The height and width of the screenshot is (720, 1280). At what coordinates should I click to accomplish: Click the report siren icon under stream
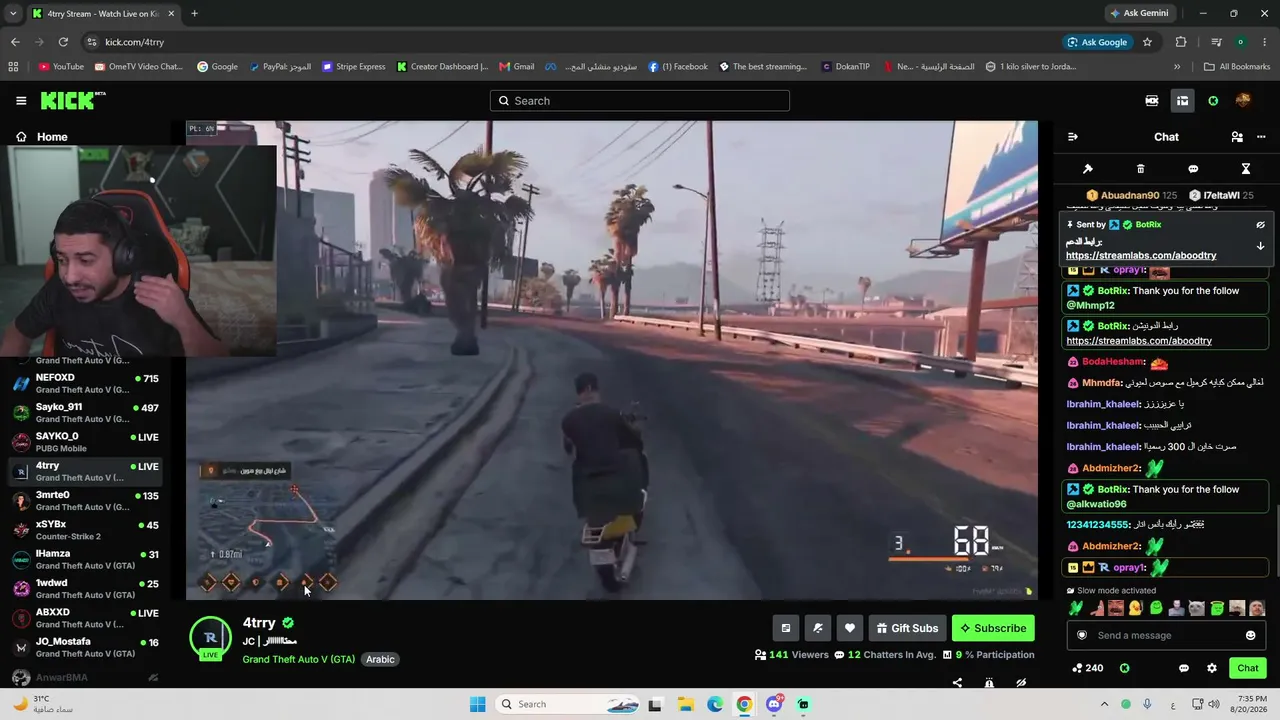[989, 683]
